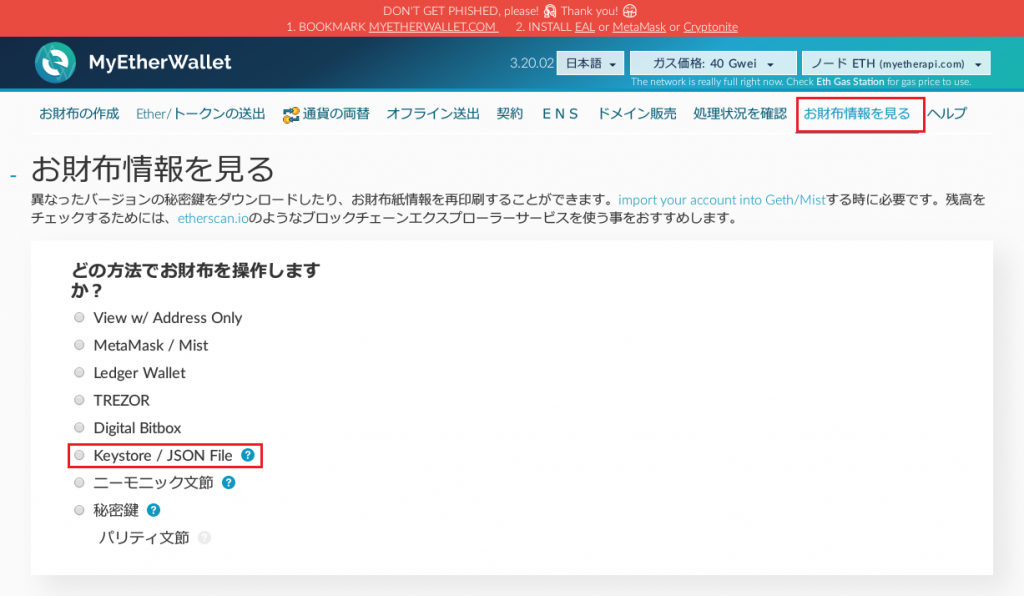
Task: Click the どの方法でお財布を操作しますか? heading
Action: click(196, 280)
